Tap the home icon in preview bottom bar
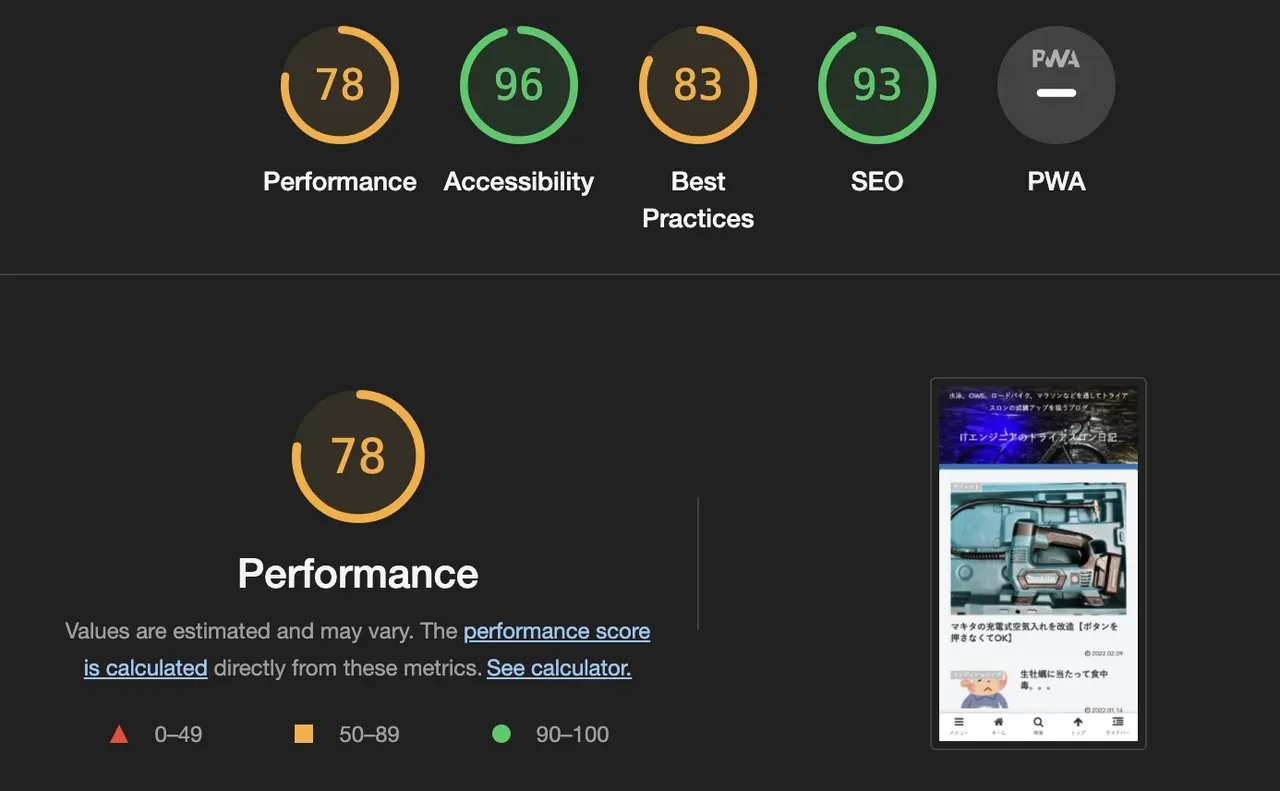This screenshot has width=1280, height=791. click(x=998, y=723)
